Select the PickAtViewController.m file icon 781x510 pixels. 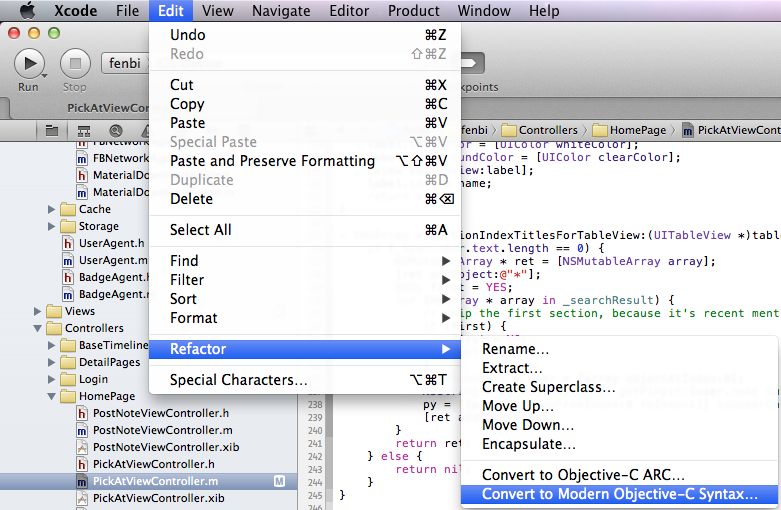click(83, 481)
